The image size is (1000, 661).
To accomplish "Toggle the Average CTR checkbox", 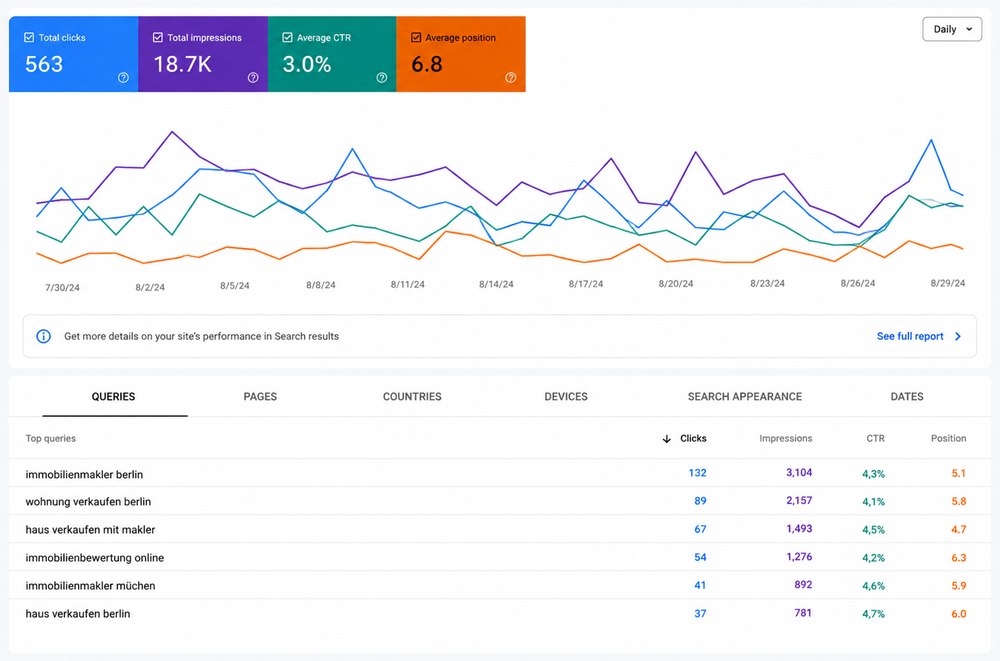I will pos(288,38).
